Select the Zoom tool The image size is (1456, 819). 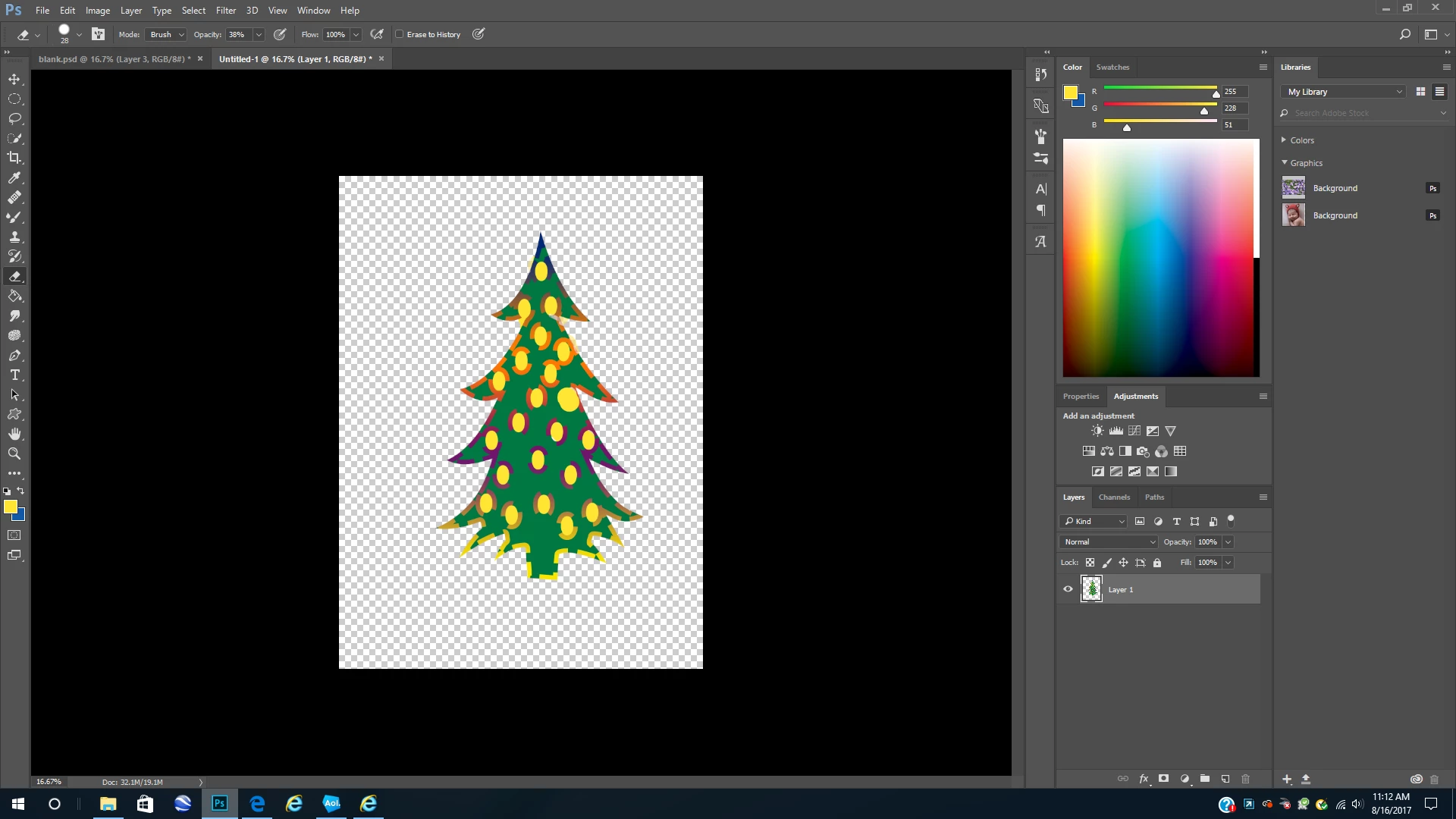(14, 454)
